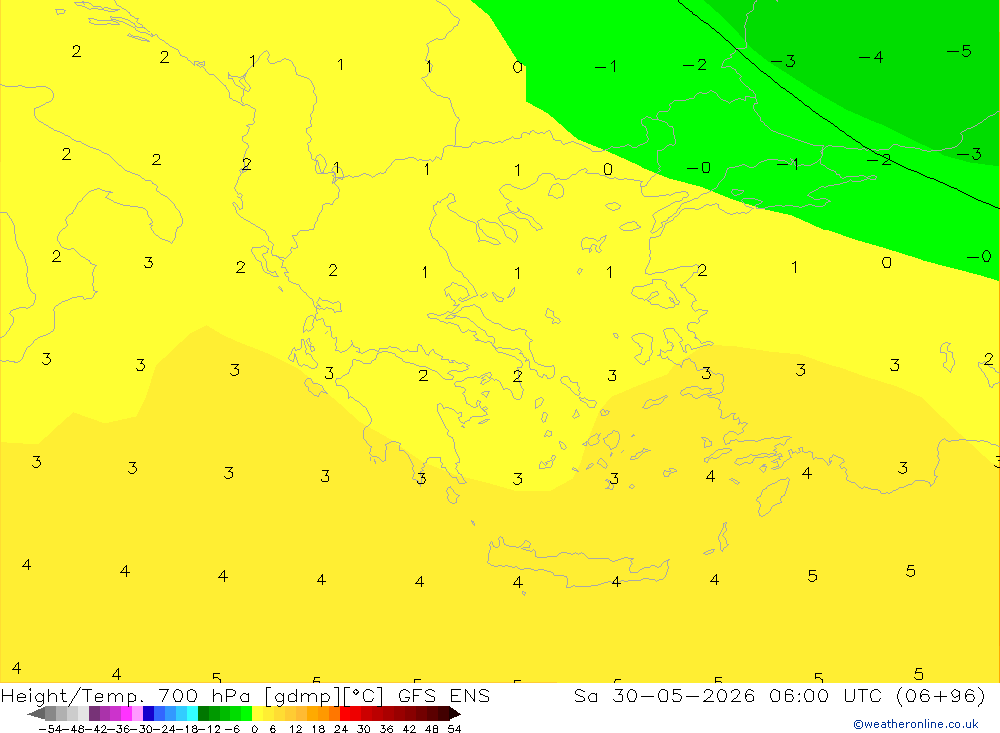
Task: Click the legend label "54"
Action: 454,729
